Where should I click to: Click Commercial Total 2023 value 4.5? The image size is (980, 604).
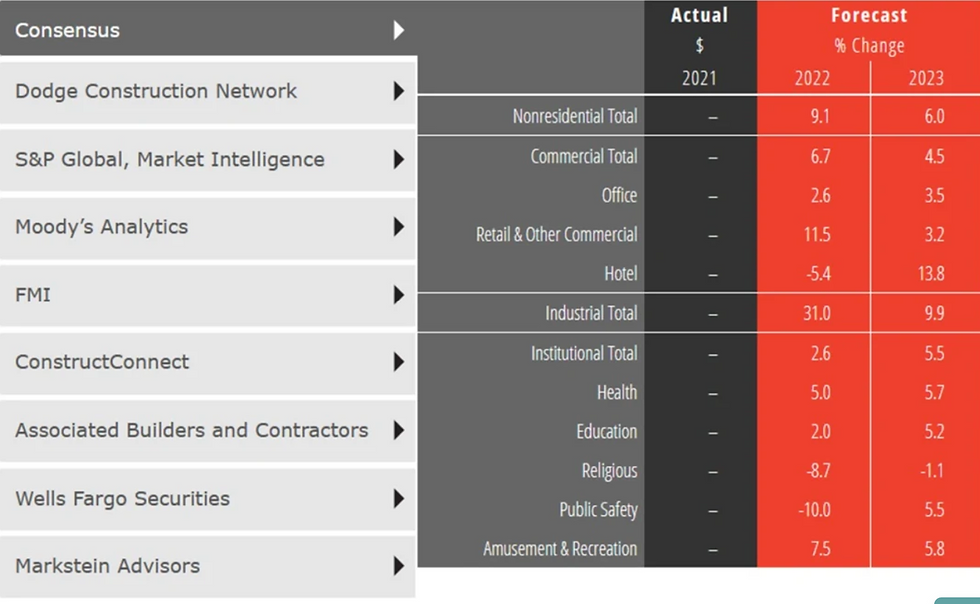tap(934, 156)
